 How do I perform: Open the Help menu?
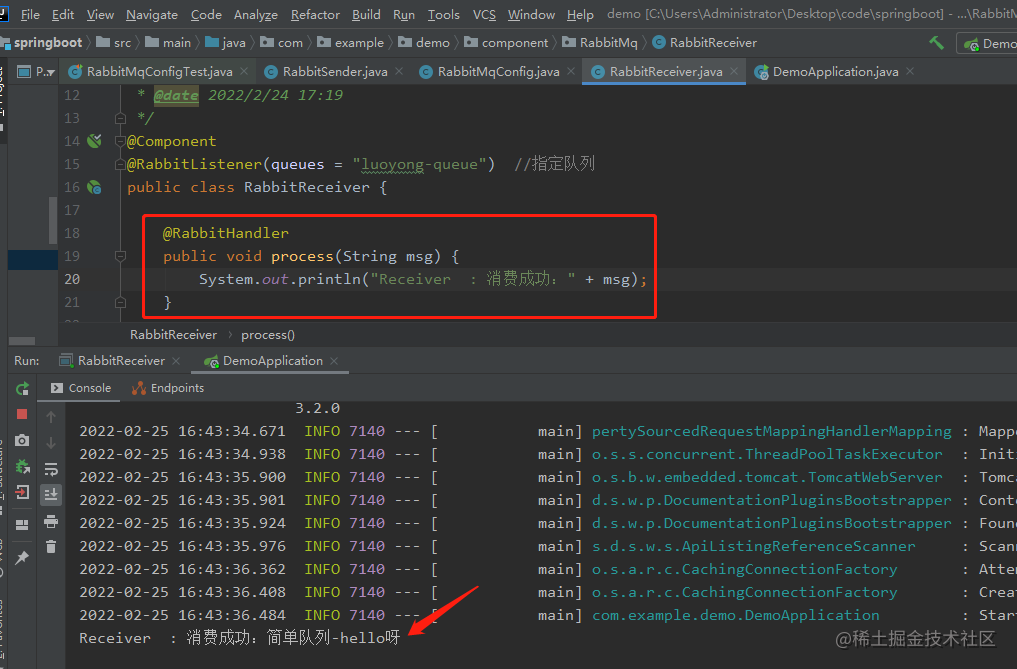580,14
